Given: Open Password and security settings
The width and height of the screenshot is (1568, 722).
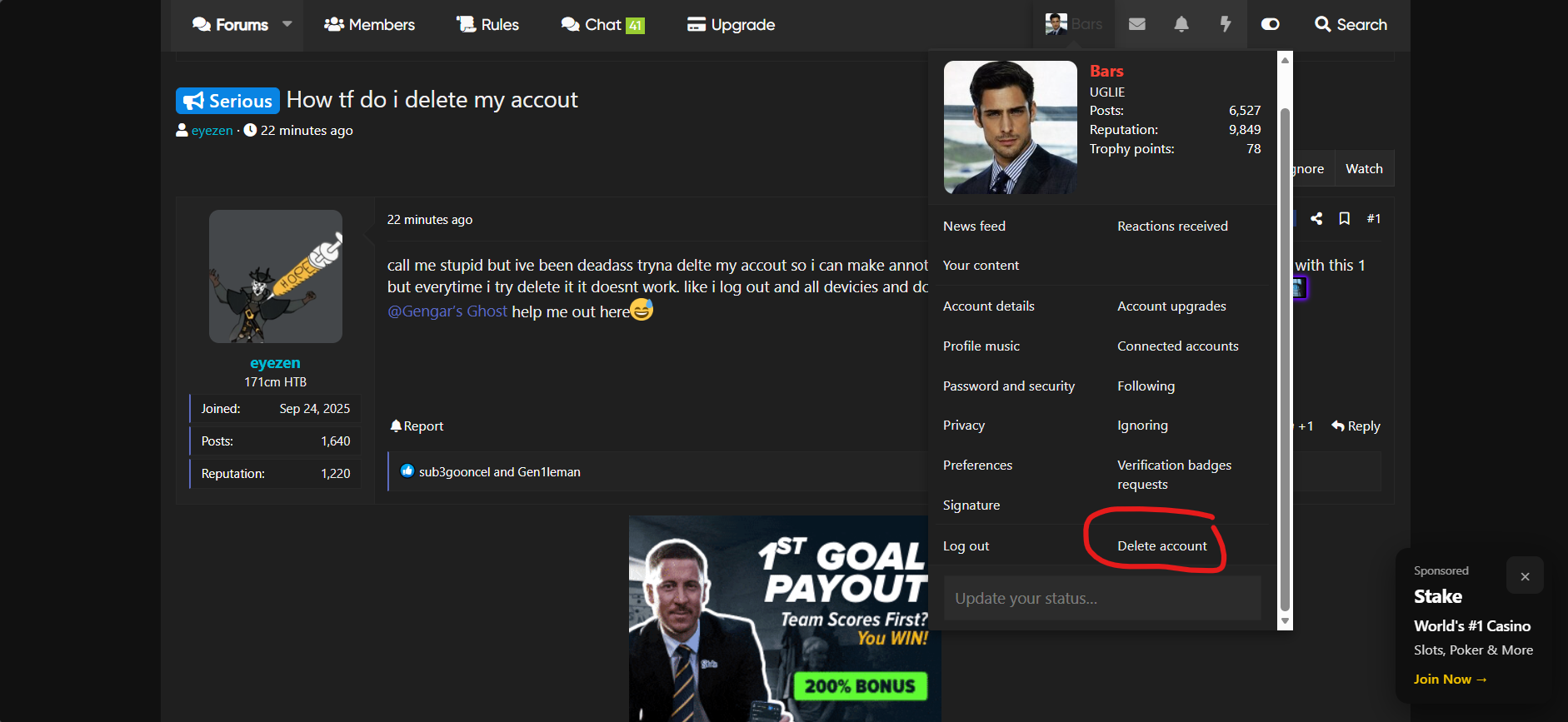Looking at the screenshot, I should tap(1008, 386).
